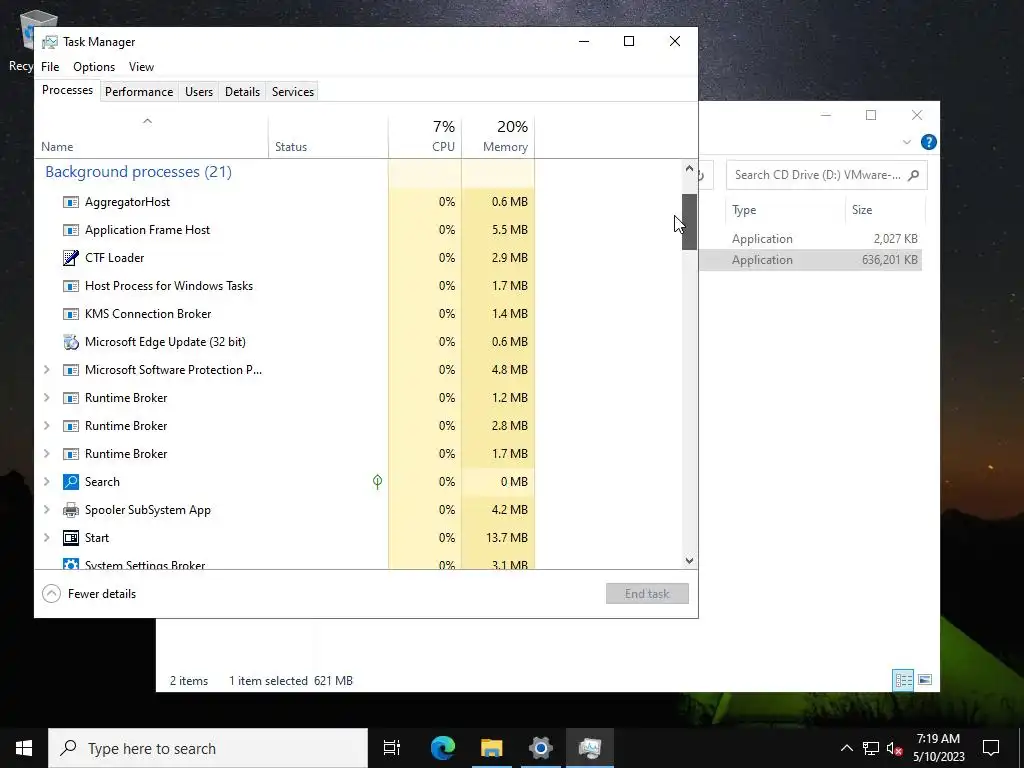Switch to the Services tab
Screen dimensions: 1024x768
point(293,92)
